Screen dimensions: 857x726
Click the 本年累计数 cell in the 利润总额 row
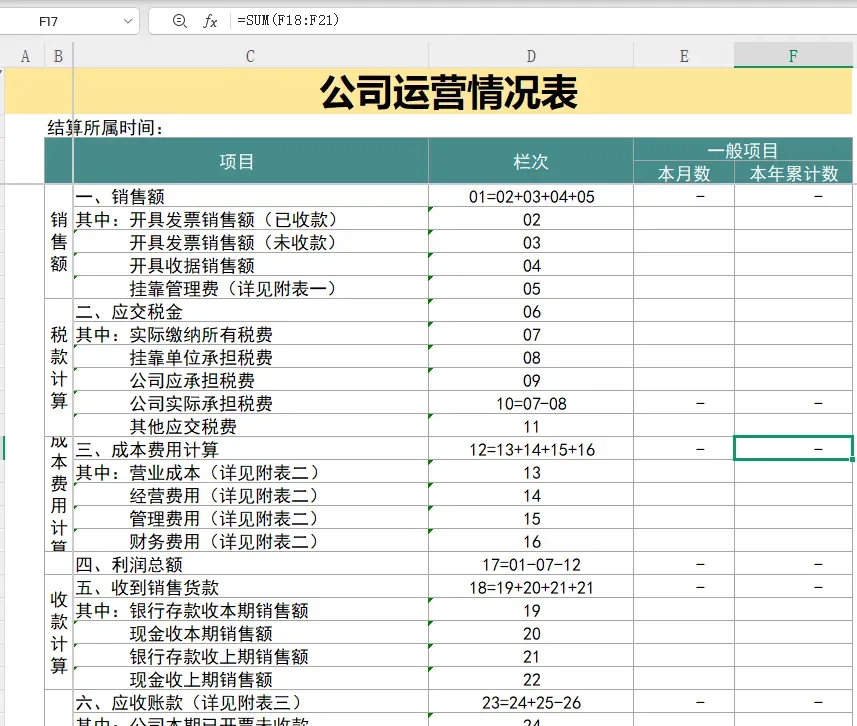tap(793, 564)
